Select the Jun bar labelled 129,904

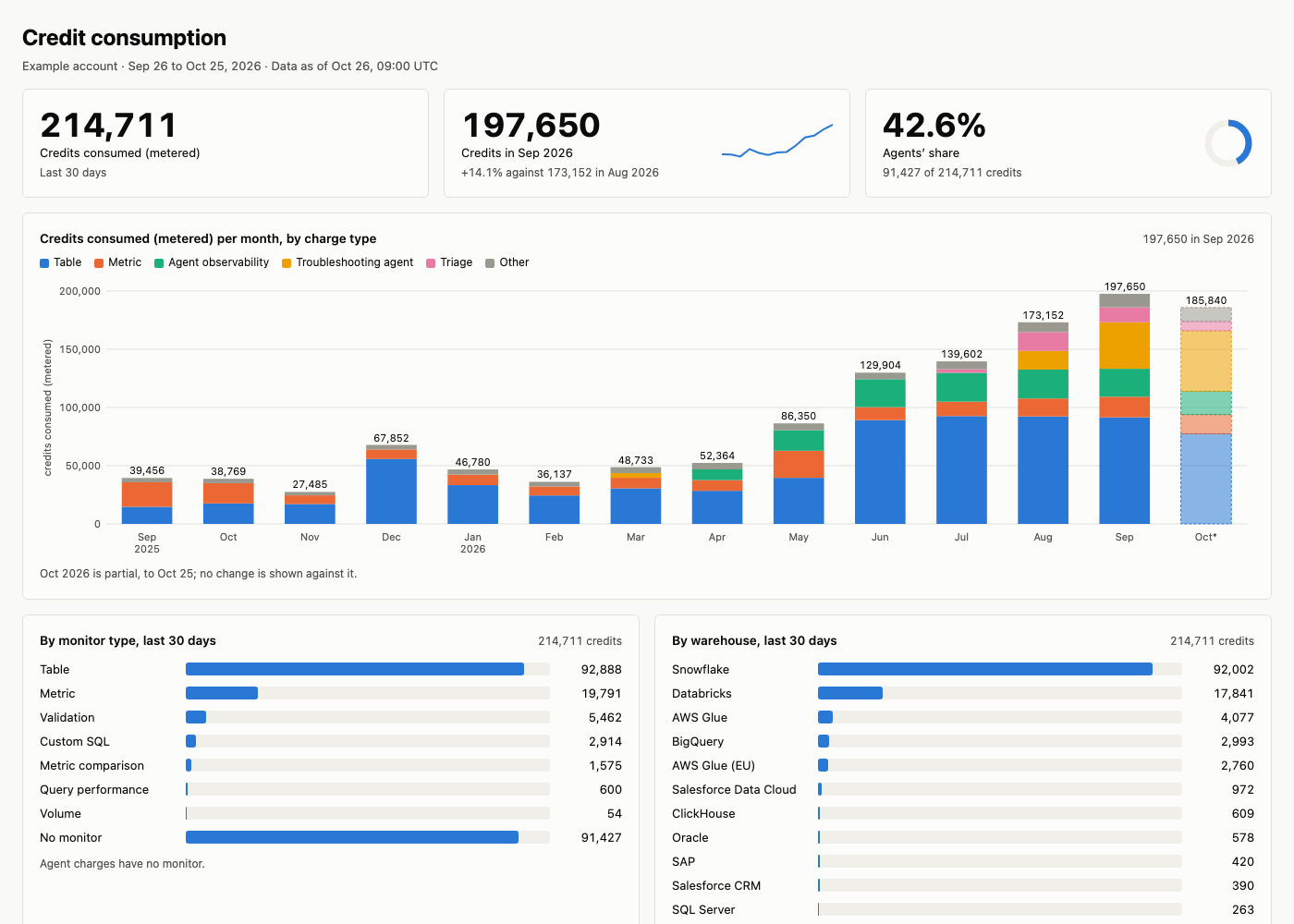(x=880, y=448)
